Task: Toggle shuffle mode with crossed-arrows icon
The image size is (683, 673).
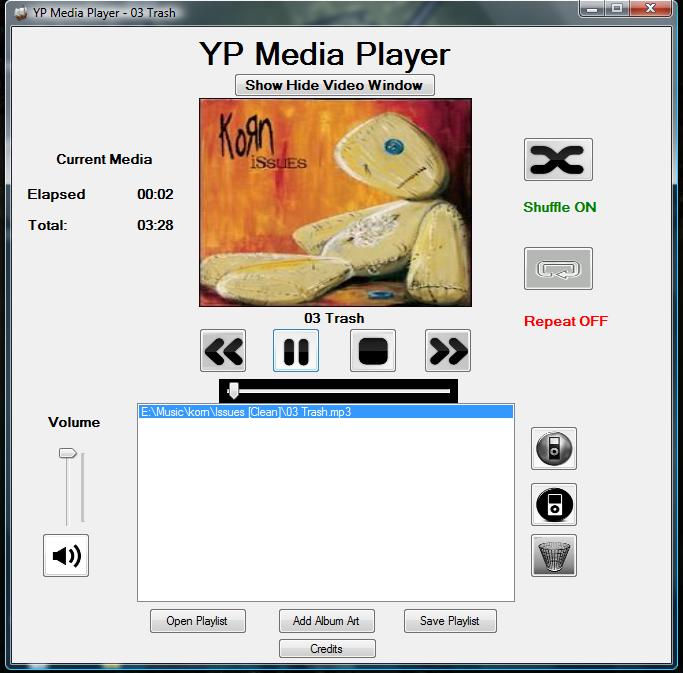Action: [558, 160]
